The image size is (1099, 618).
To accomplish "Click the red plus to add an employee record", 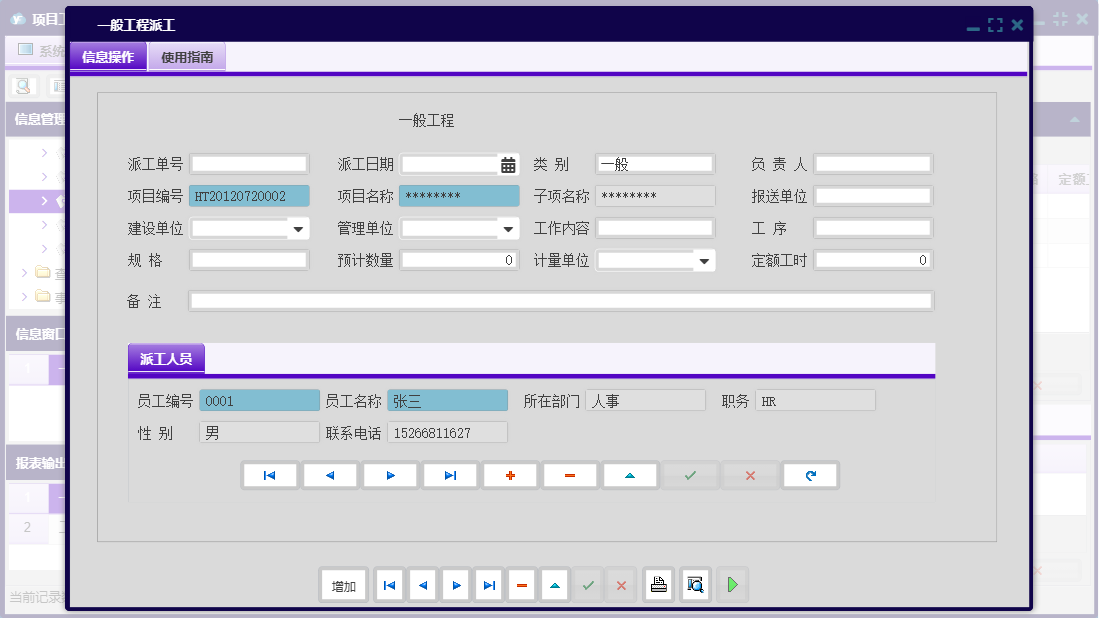I will (x=510, y=475).
